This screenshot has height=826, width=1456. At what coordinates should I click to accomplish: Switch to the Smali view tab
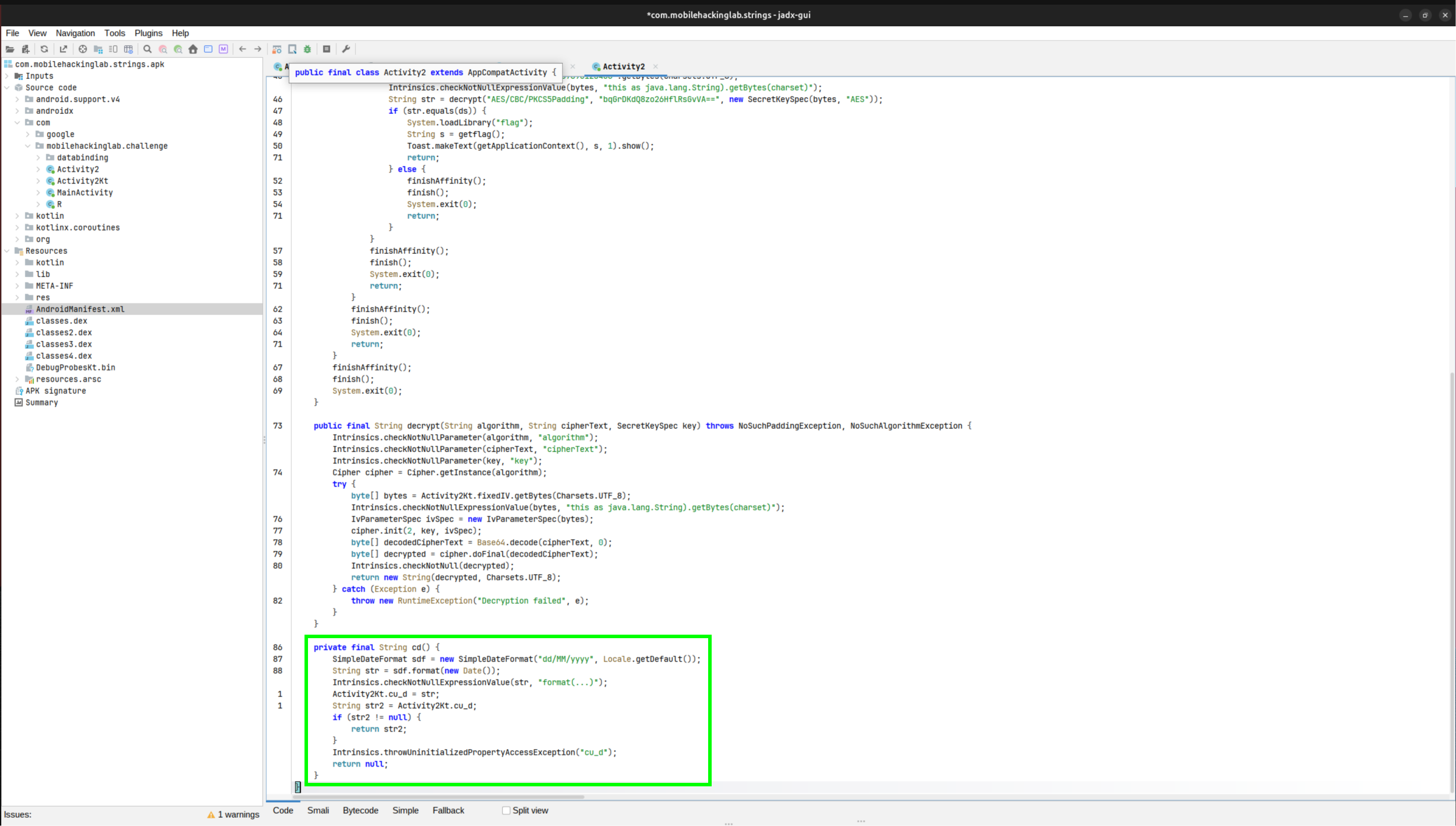pyautogui.click(x=318, y=810)
